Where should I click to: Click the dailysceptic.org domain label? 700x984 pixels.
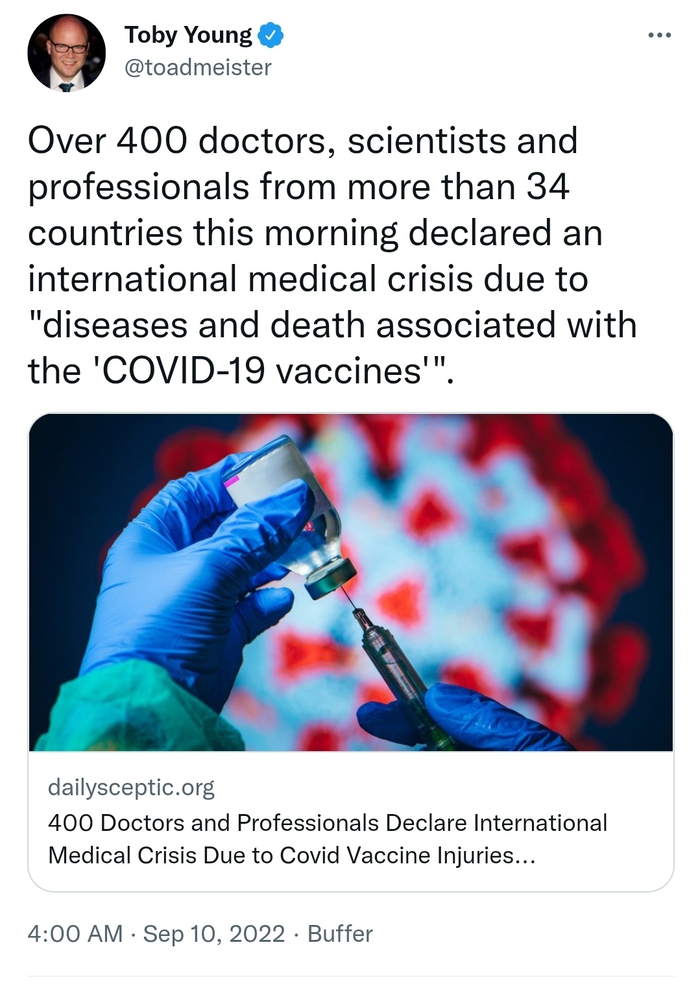pyautogui.click(x=131, y=787)
